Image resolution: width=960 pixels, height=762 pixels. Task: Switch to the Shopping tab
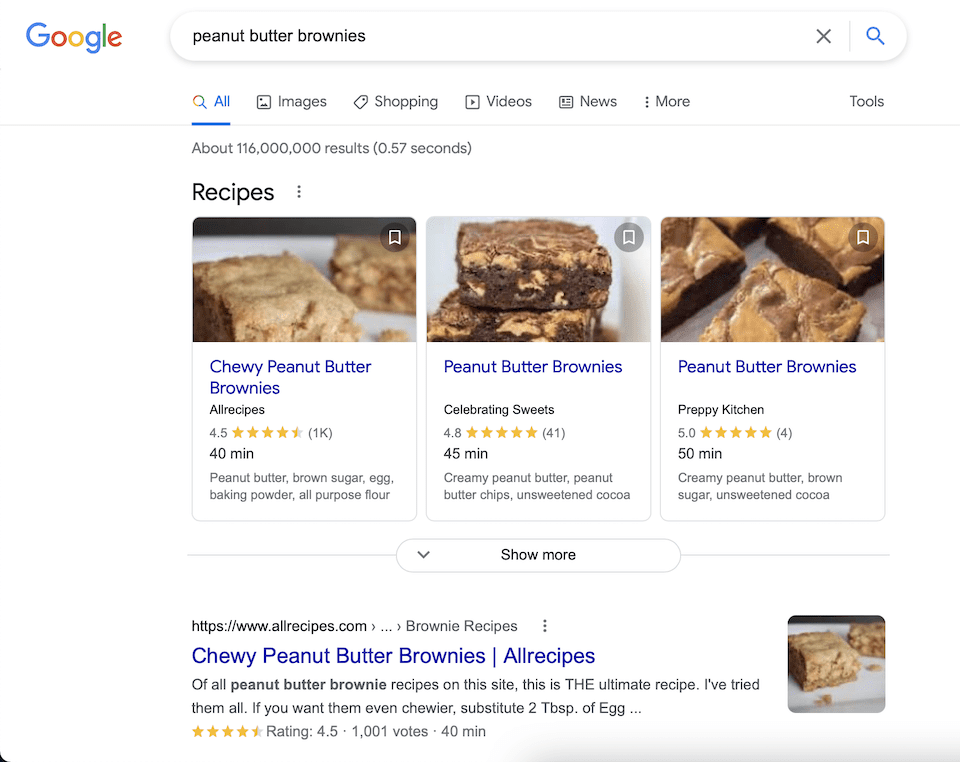(396, 101)
